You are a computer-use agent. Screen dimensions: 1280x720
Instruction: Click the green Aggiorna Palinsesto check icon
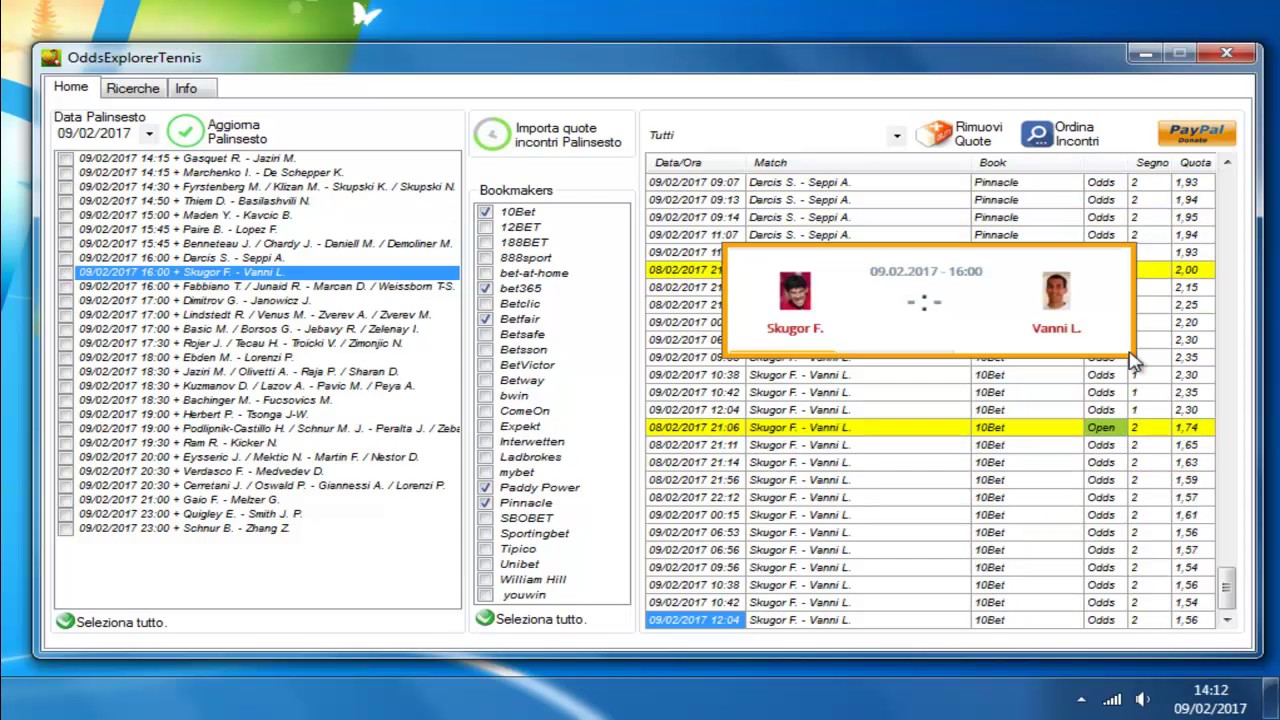pos(185,131)
